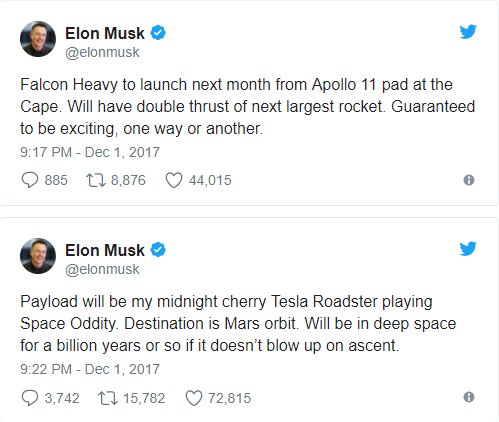Retweet the Tesla Roadster payload tweet
Screen dimensions: 499x422
(x=108, y=398)
